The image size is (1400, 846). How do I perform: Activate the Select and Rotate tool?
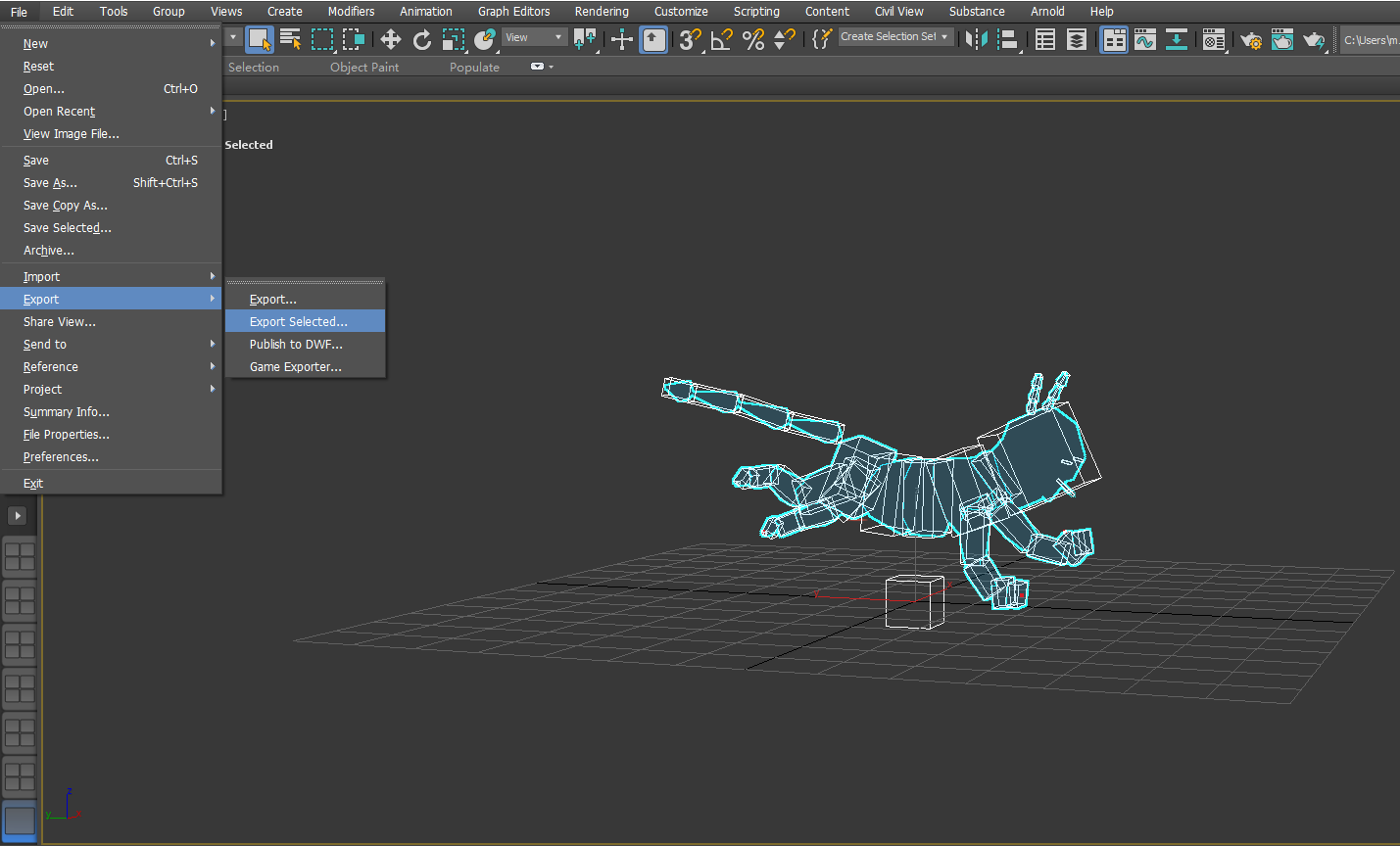tap(422, 39)
